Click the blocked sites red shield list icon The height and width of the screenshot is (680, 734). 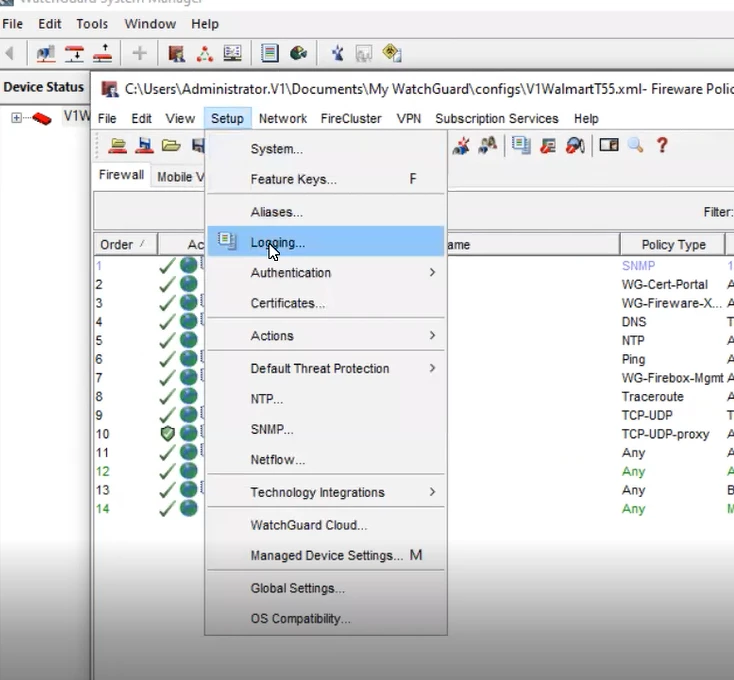pyautogui.click(x=548, y=146)
